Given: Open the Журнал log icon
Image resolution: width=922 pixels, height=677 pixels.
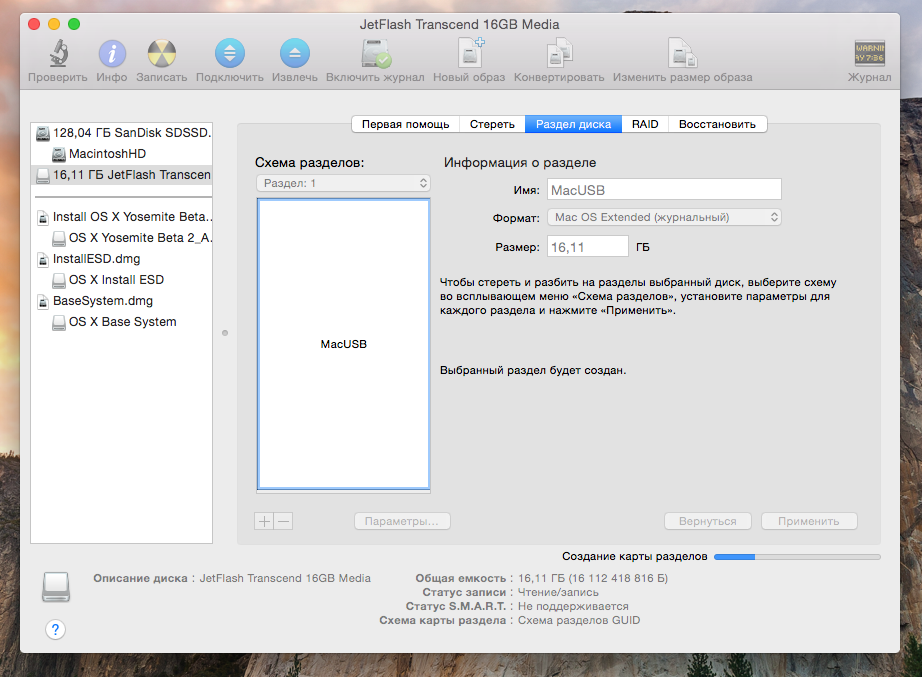Looking at the screenshot, I should pos(869,54).
